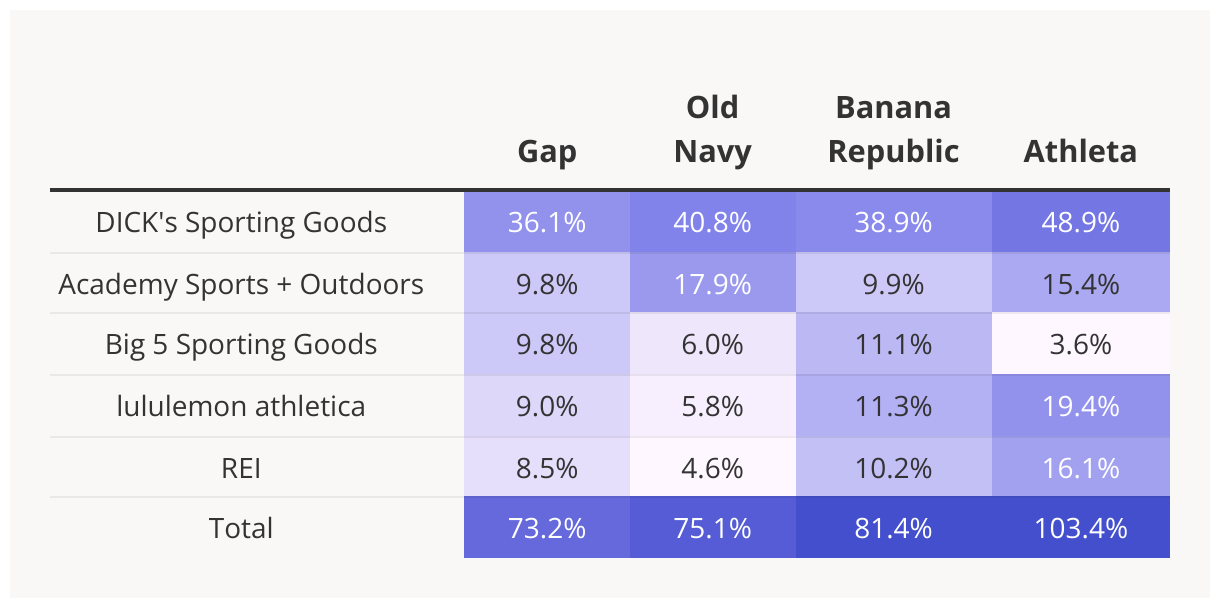Viewport: 1220px width, 608px height.
Task: Click the 4.6% REI Old Navy cell
Action: [713, 467]
